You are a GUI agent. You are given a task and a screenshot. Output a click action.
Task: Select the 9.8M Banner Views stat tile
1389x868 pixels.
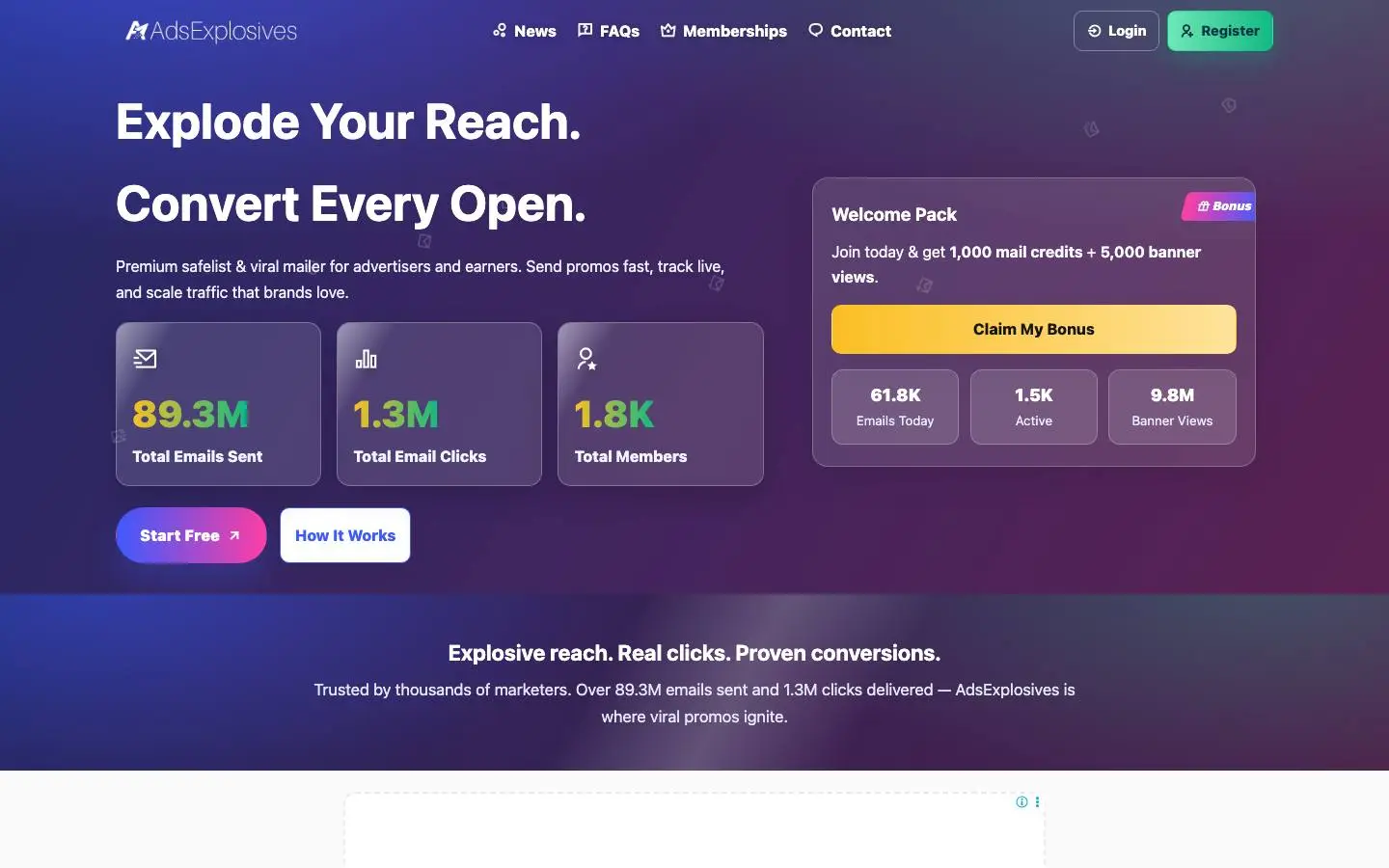coord(1172,407)
